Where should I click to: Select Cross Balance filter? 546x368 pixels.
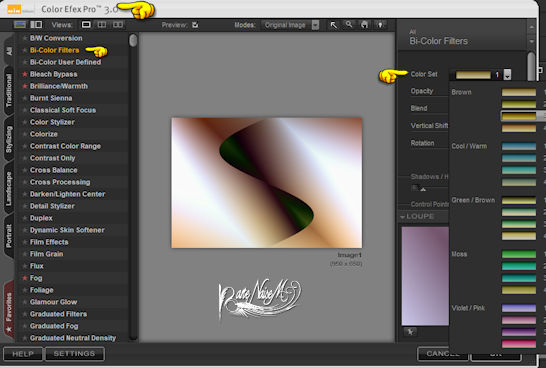coord(54,170)
